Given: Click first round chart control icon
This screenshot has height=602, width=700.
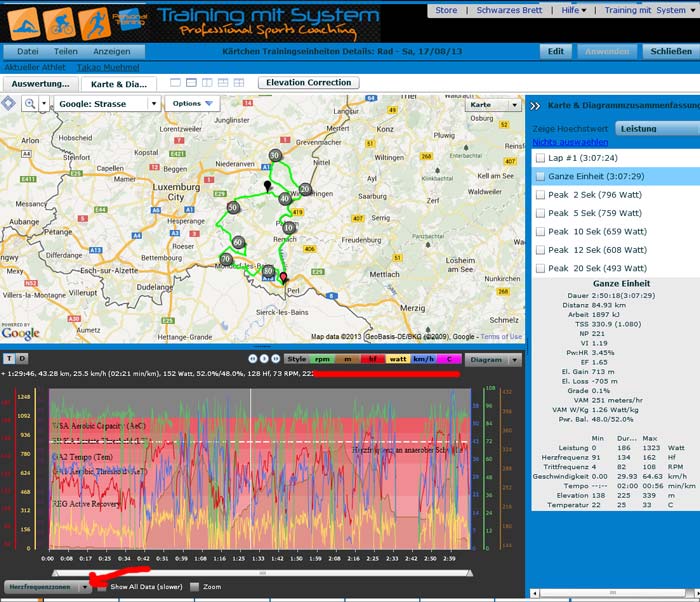Looking at the screenshot, I should tap(252, 359).
